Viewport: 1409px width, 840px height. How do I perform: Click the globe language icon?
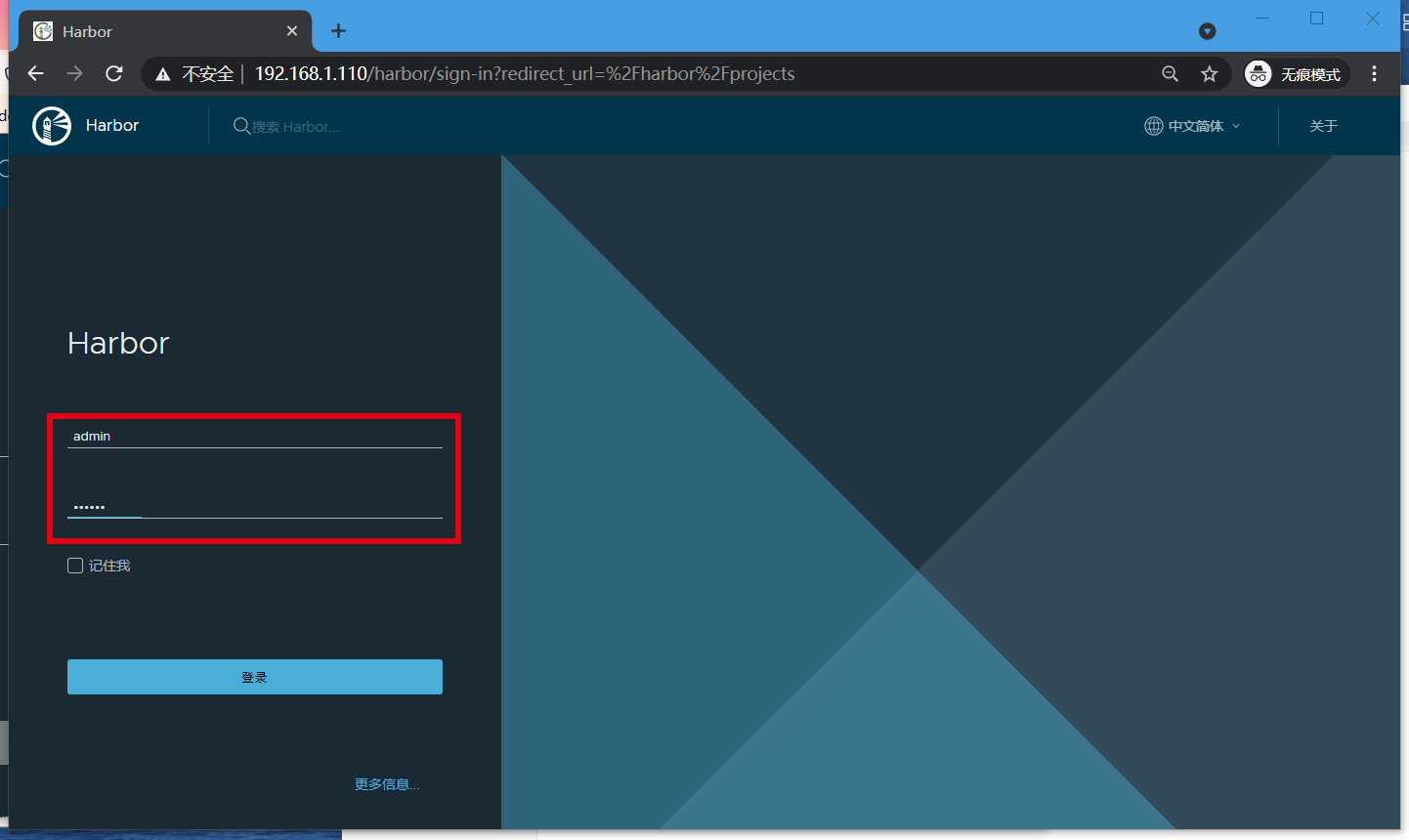pyautogui.click(x=1154, y=126)
